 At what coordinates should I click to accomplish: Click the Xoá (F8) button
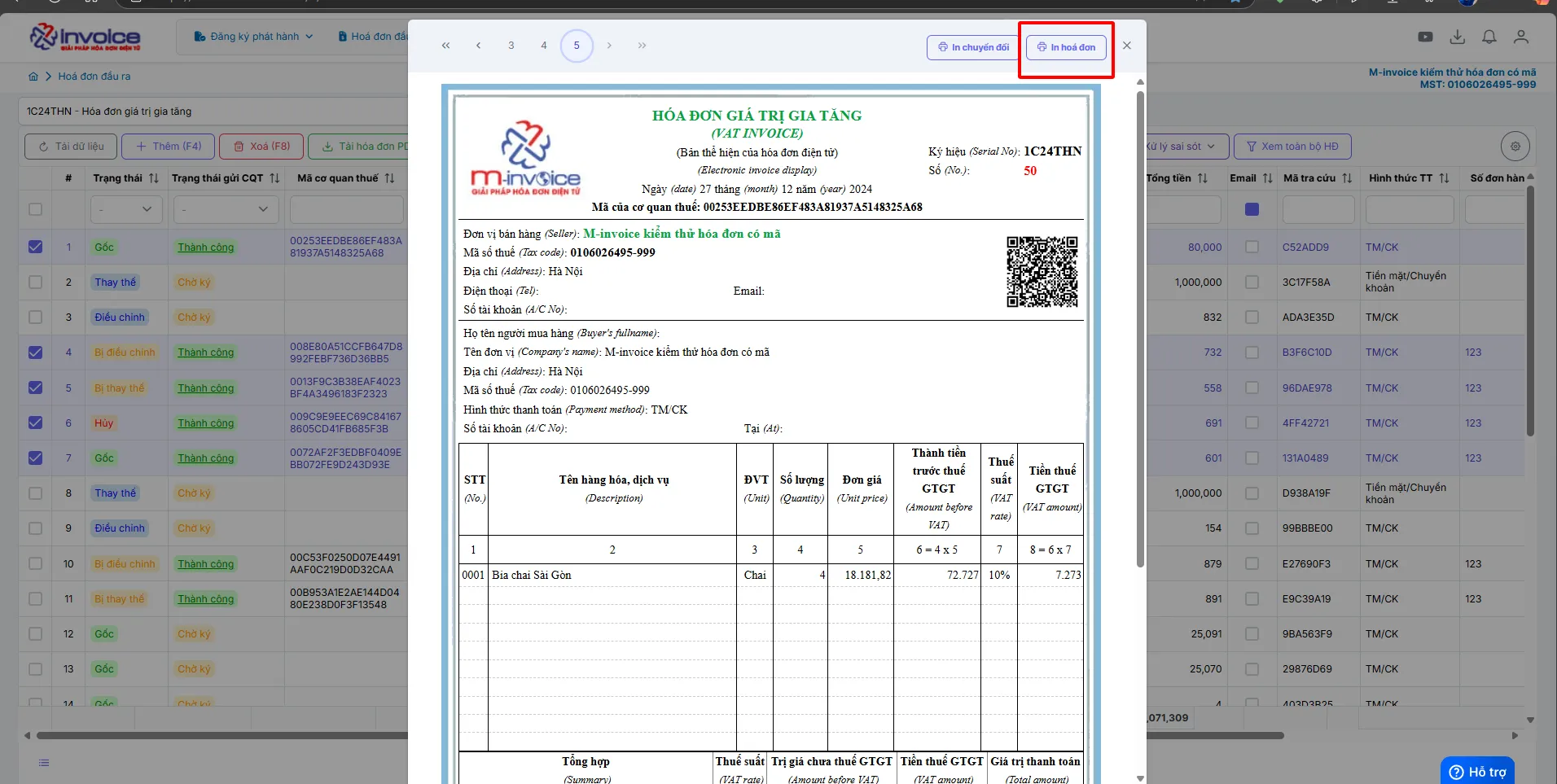point(261,147)
